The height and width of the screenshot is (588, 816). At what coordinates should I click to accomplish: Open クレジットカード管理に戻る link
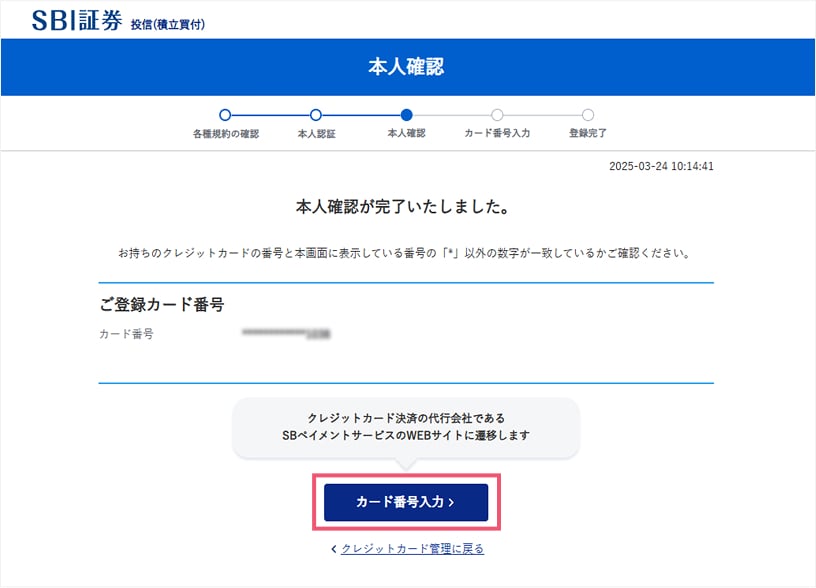click(x=412, y=547)
